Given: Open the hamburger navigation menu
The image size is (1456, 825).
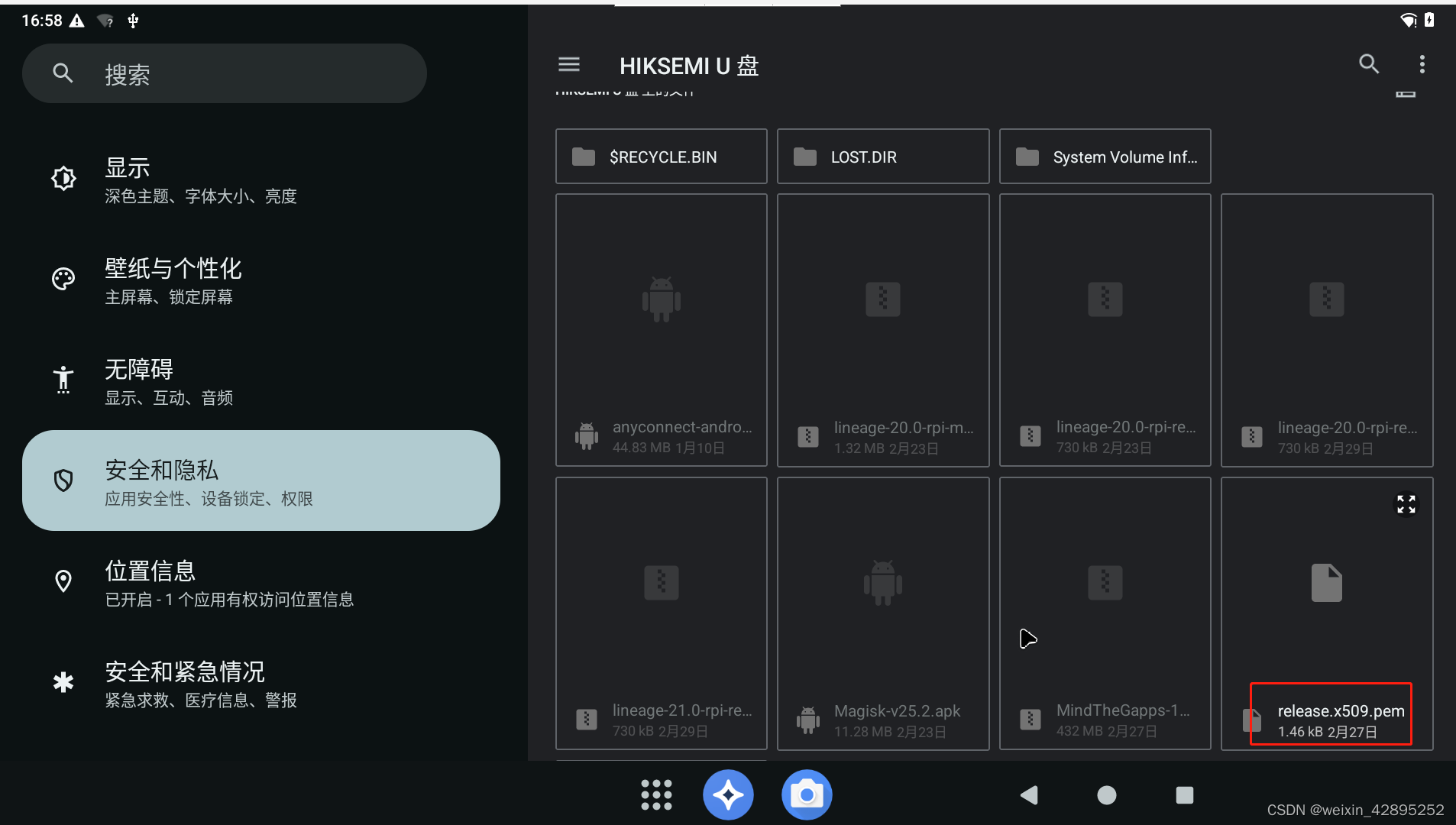Looking at the screenshot, I should (569, 65).
